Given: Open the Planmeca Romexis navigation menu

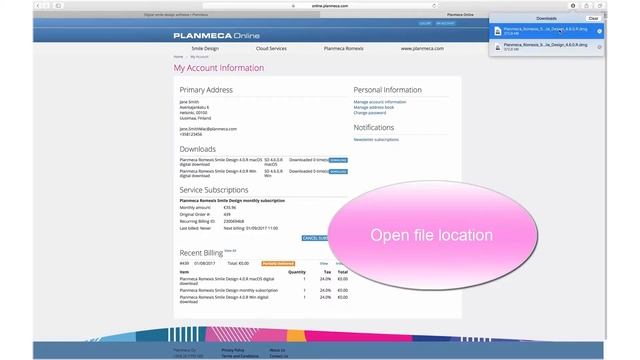Looking at the screenshot, I should coord(343,48).
